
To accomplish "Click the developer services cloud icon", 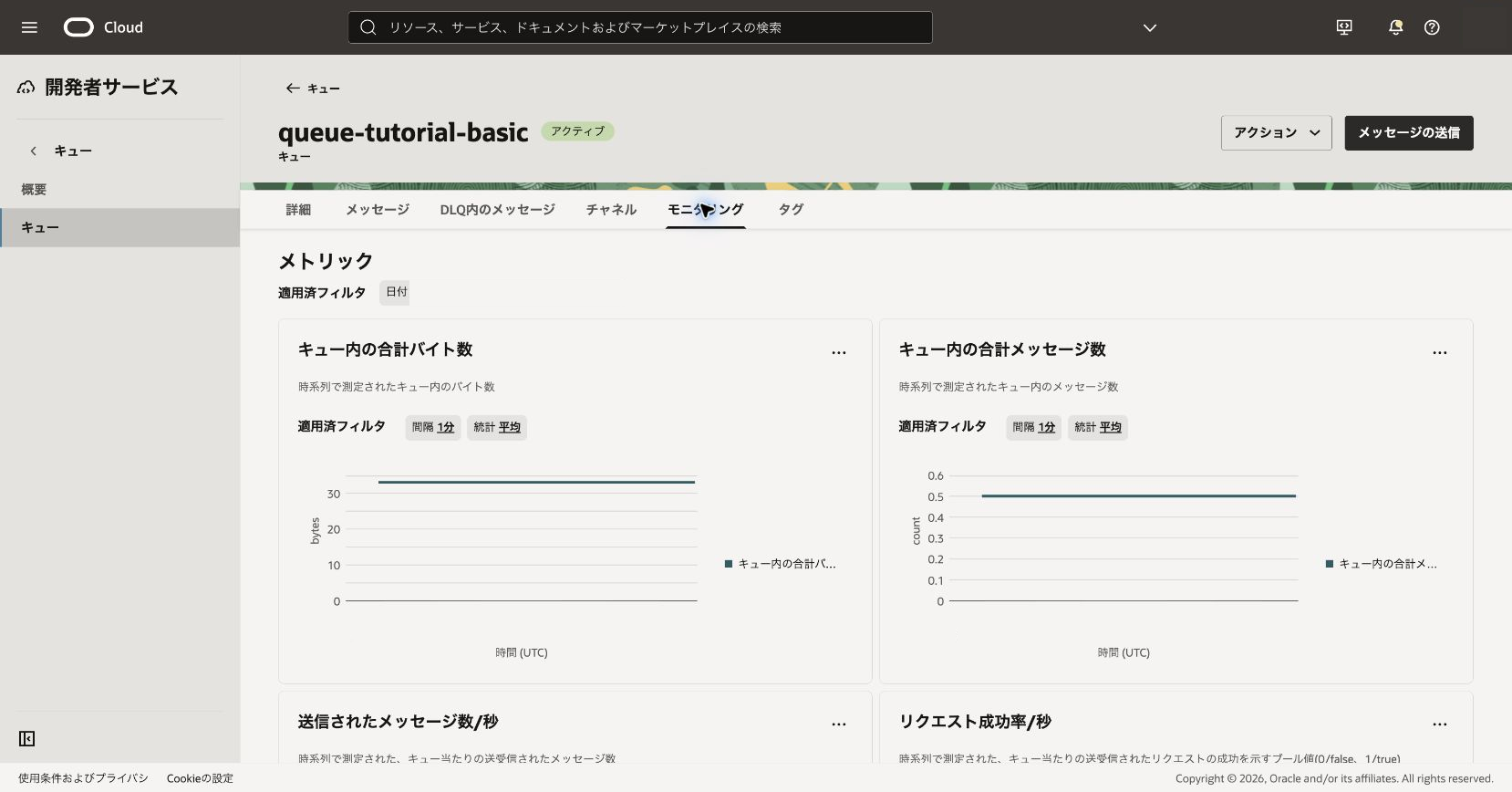I will pyautogui.click(x=26, y=88).
